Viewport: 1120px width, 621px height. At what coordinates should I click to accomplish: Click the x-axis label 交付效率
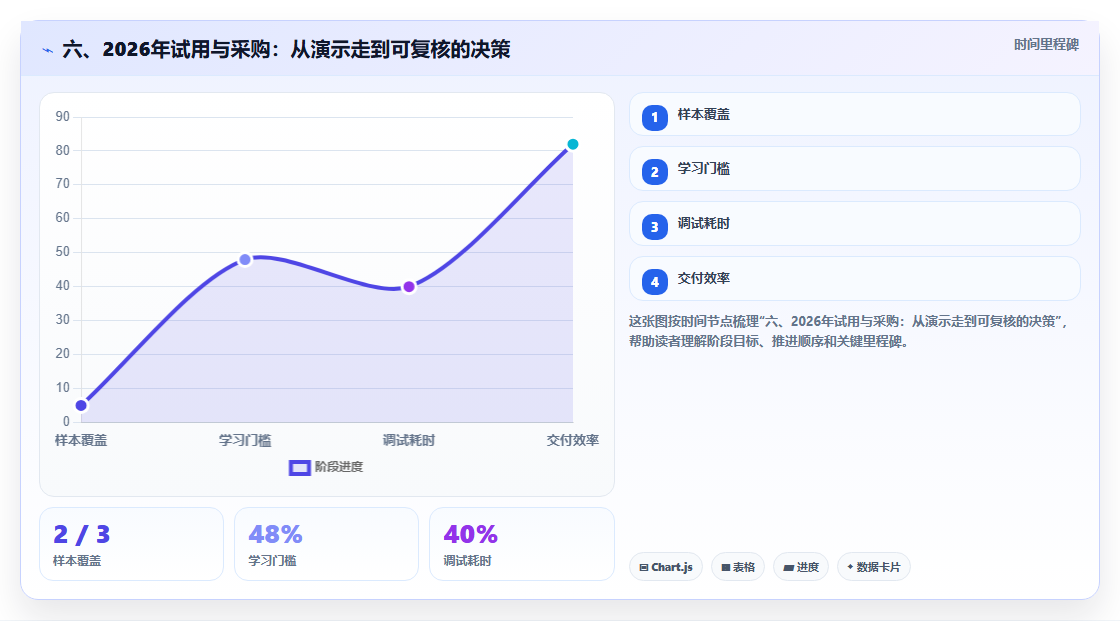coord(573,440)
